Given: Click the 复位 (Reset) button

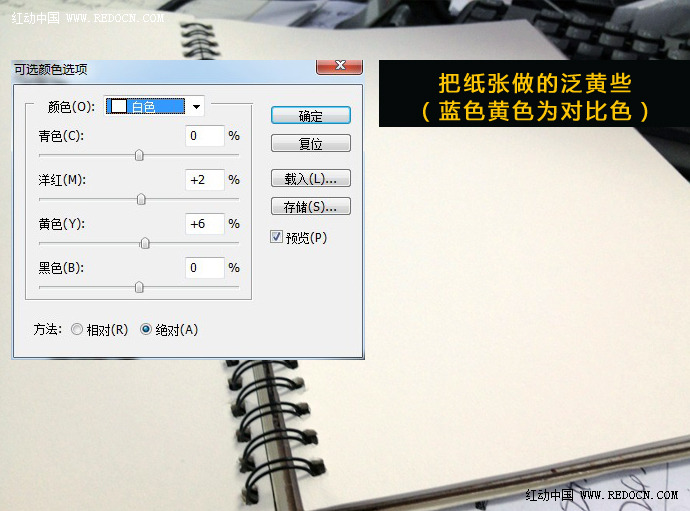Looking at the screenshot, I should pos(311,143).
